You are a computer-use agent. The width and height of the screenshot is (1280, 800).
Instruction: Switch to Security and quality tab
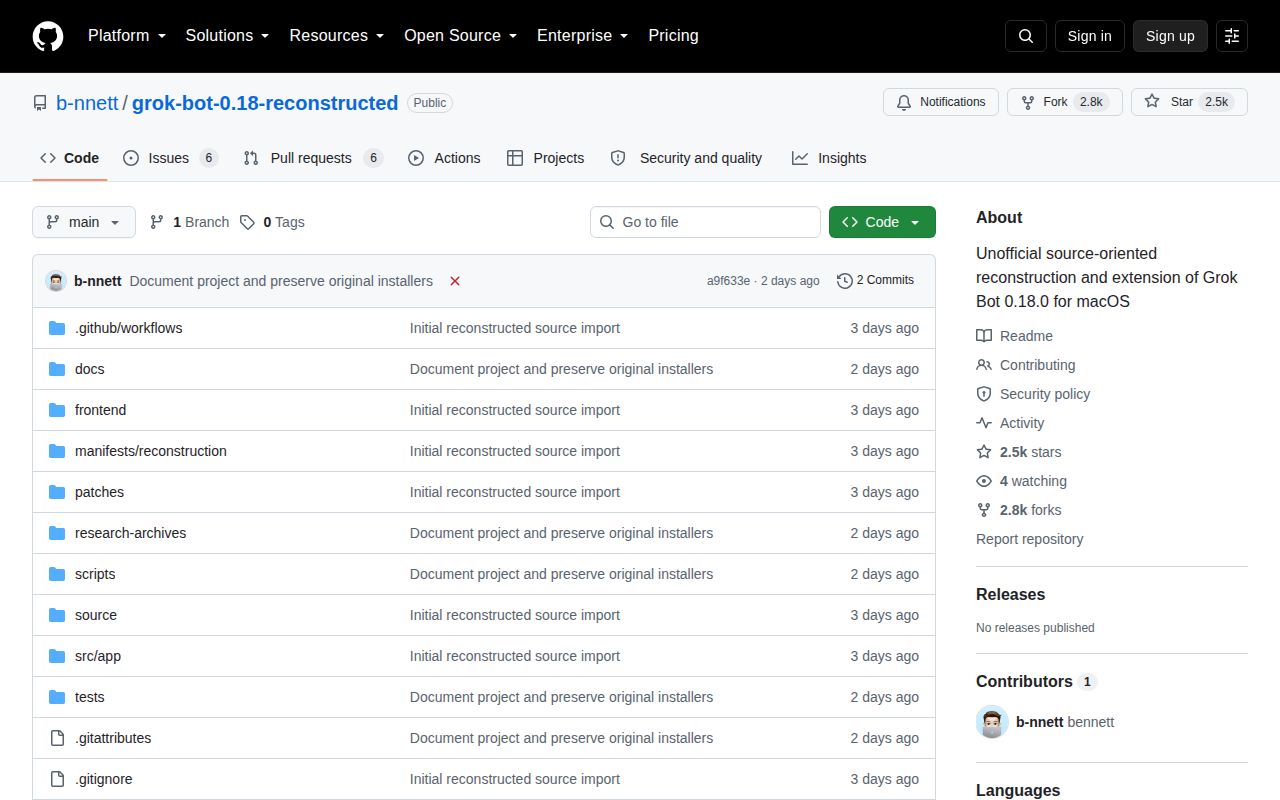686,158
